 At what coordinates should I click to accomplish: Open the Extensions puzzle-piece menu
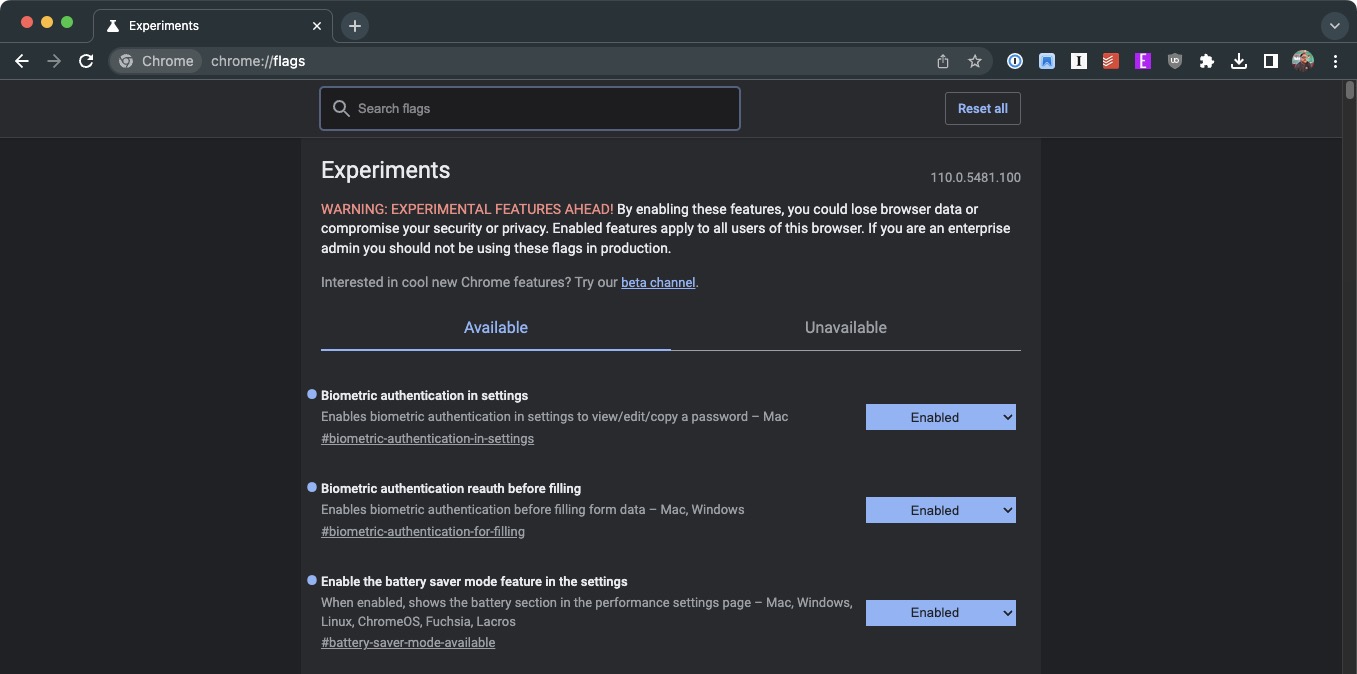point(1207,61)
